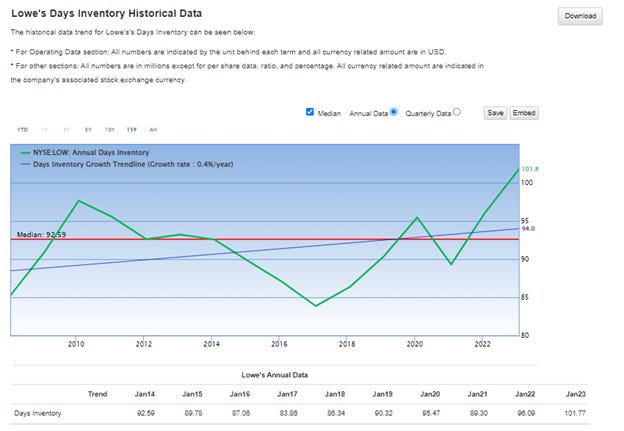This screenshot has height=431, width=624.
Task: Click the 89.30 table cell
Action: pyautogui.click(x=479, y=413)
